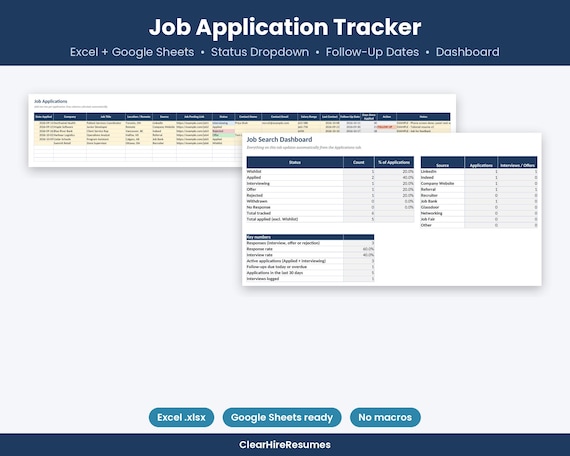Click the Location / Remote column header

tap(139, 117)
